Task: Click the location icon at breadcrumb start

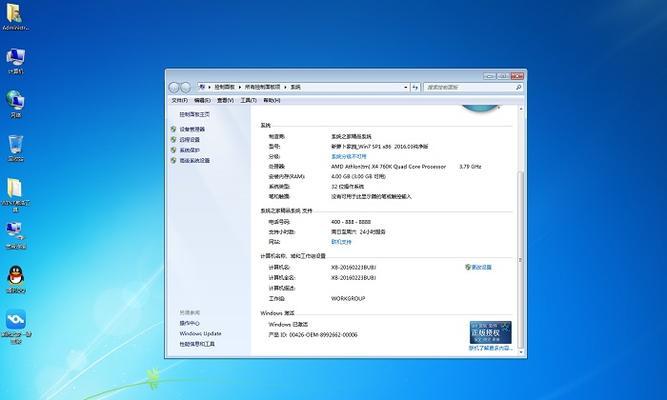Action: click(202, 87)
